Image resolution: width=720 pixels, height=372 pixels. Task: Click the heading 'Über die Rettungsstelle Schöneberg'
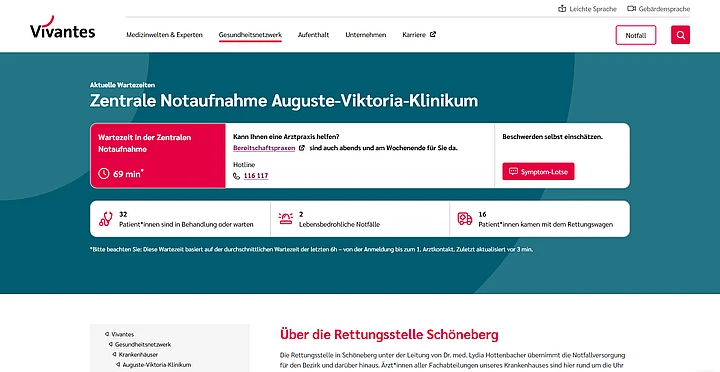(x=389, y=334)
